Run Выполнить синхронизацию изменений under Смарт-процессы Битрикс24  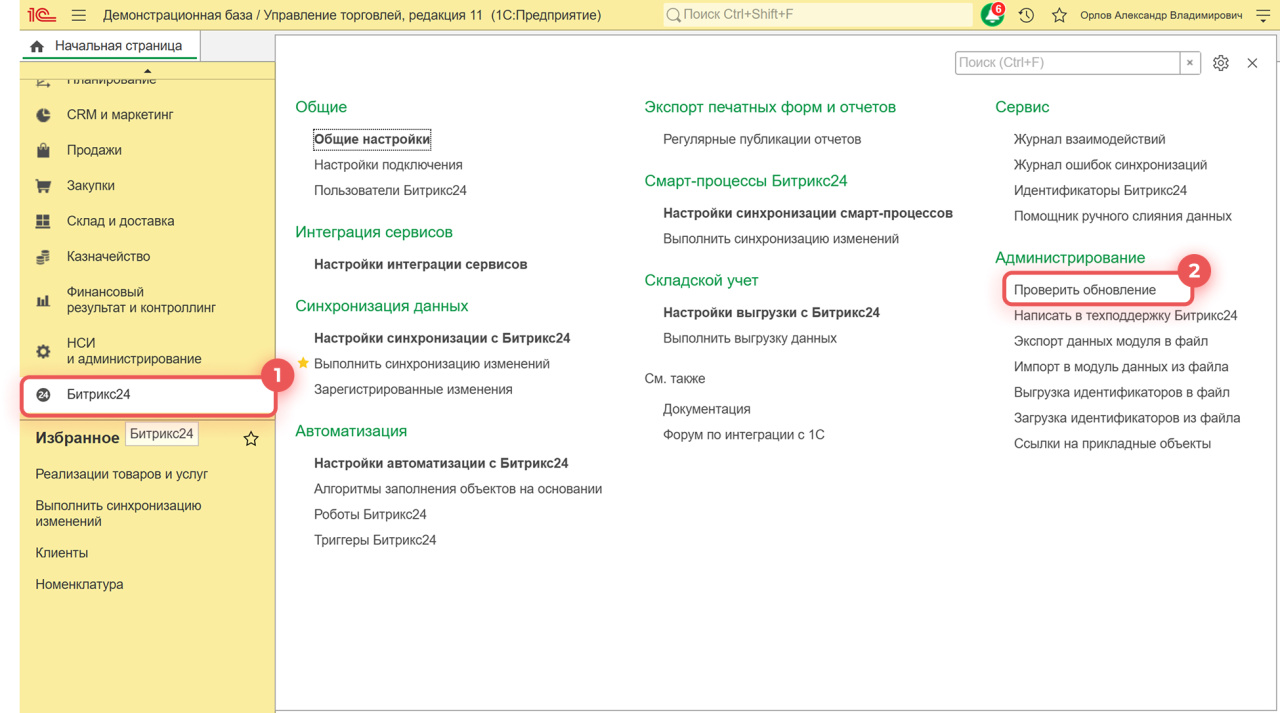pyautogui.click(x=781, y=239)
